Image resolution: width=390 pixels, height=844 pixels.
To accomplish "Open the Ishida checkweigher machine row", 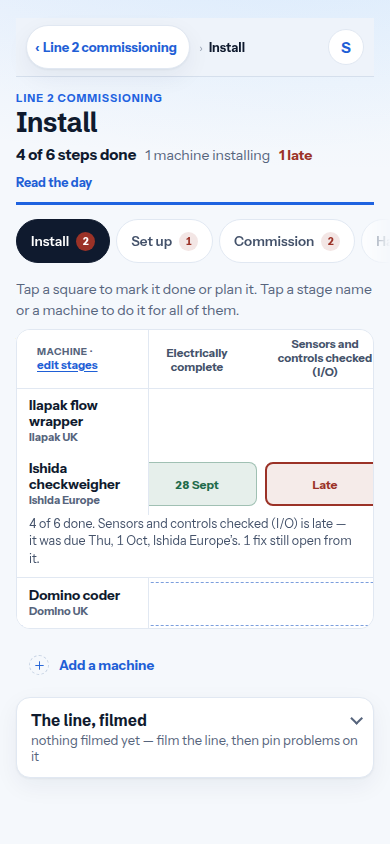I will 82,483.
